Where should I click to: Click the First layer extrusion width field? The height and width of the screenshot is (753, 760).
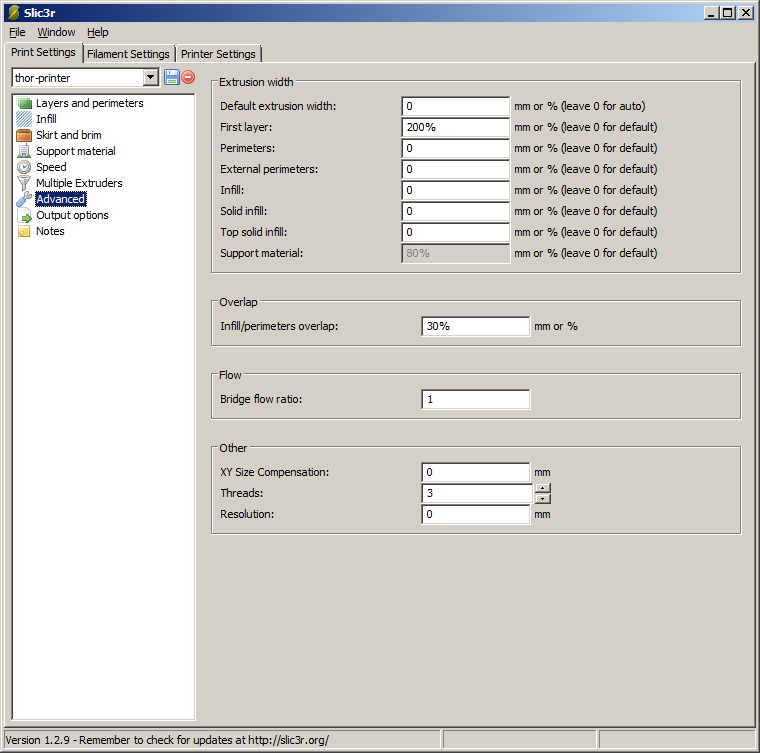(456, 127)
